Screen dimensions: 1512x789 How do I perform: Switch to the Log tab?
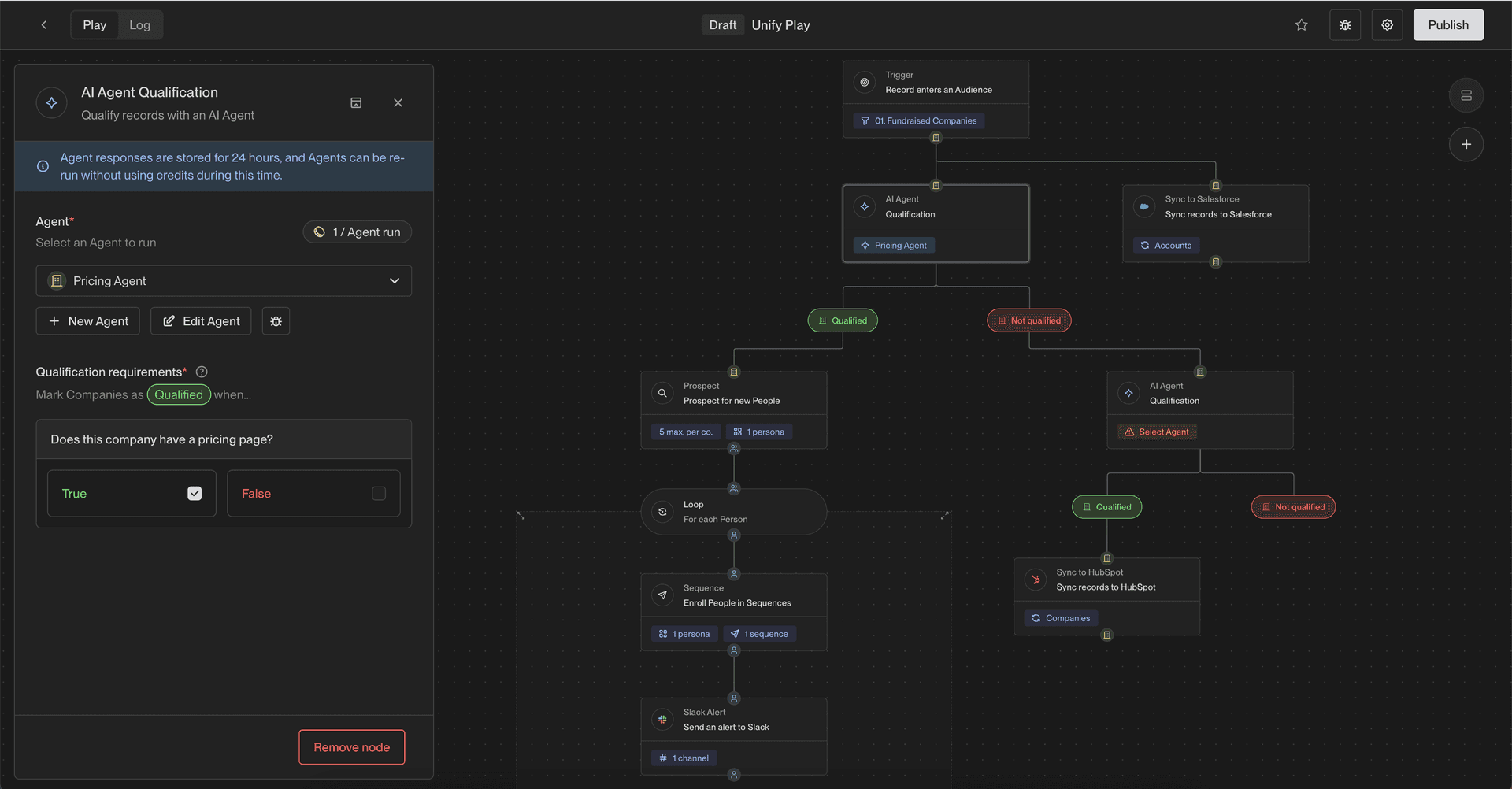point(139,24)
